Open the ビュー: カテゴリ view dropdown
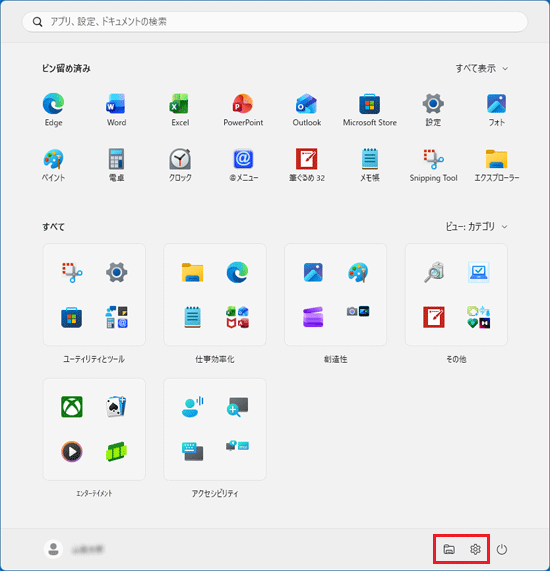 click(x=476, y=227)
